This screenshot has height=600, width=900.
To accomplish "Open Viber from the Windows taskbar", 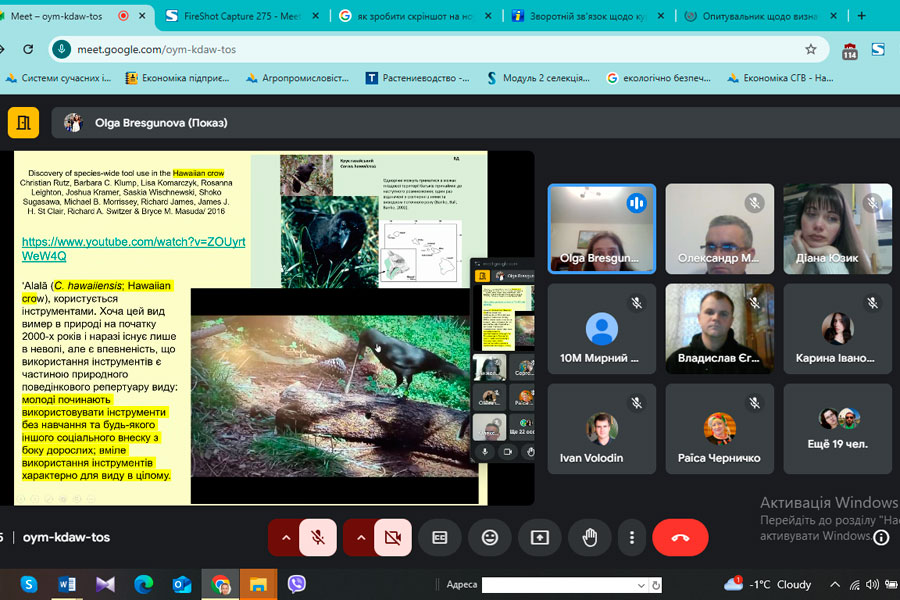I will [x=296, y=584].
